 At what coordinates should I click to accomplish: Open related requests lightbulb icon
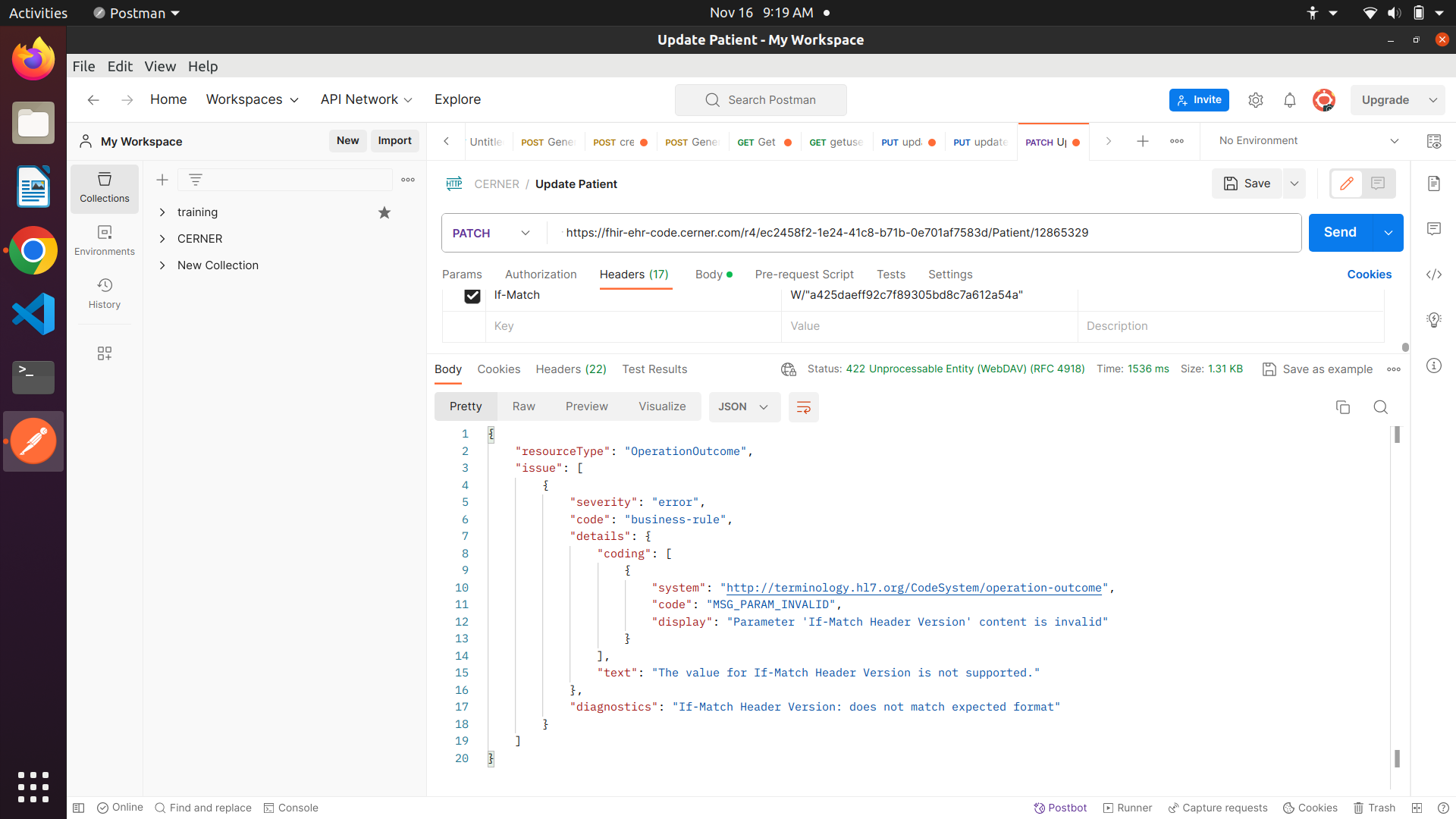click(1434, 320)
